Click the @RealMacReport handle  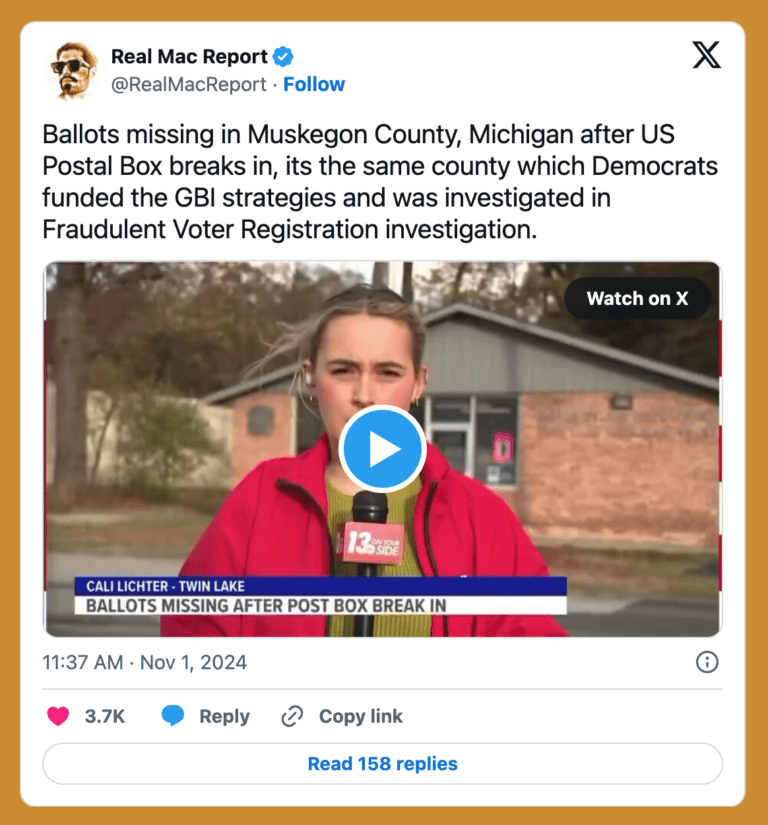click(189, 84)
